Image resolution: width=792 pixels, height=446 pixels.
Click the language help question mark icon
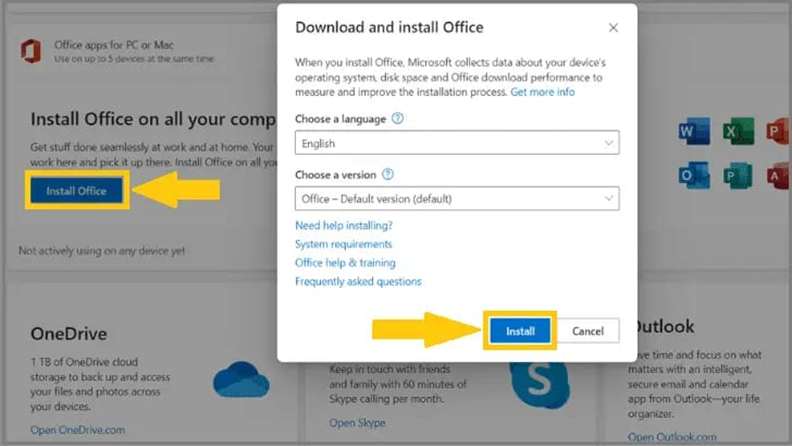[x=398, y=118]
